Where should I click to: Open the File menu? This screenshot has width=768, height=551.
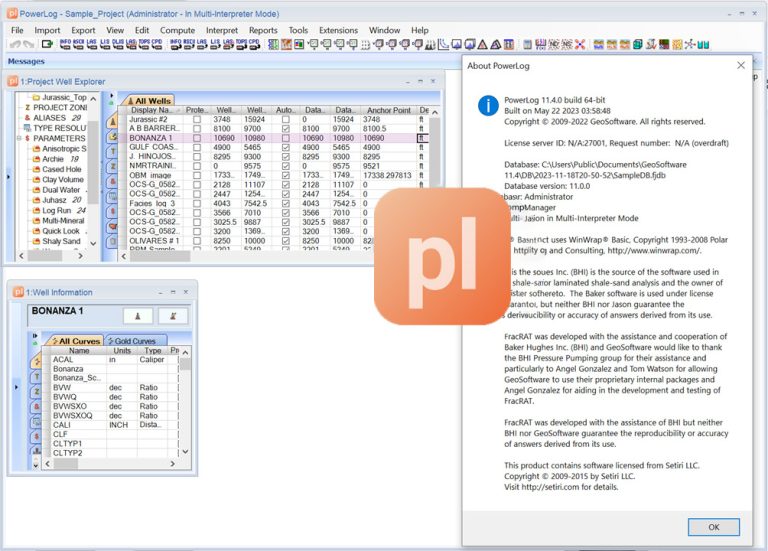point(17,30)
